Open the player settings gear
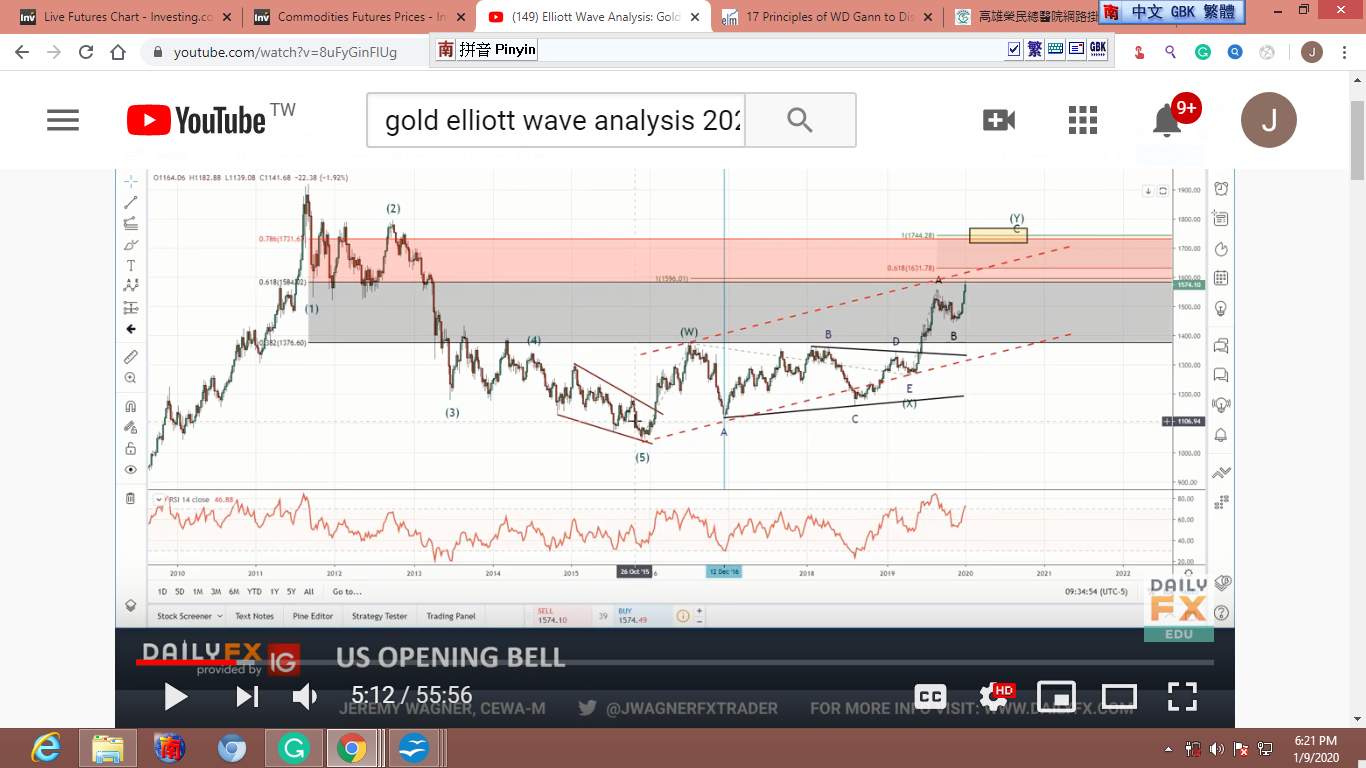The width and height of the screenshot is (1366, 768). tap(994, 696)
